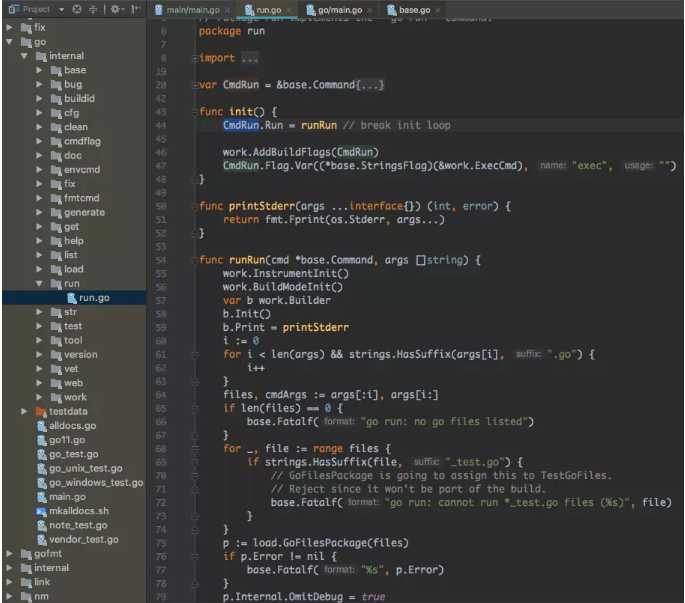The image size is (685, 603).
Task: Select the cmdflag folder icon
Action: coord(56,142)
